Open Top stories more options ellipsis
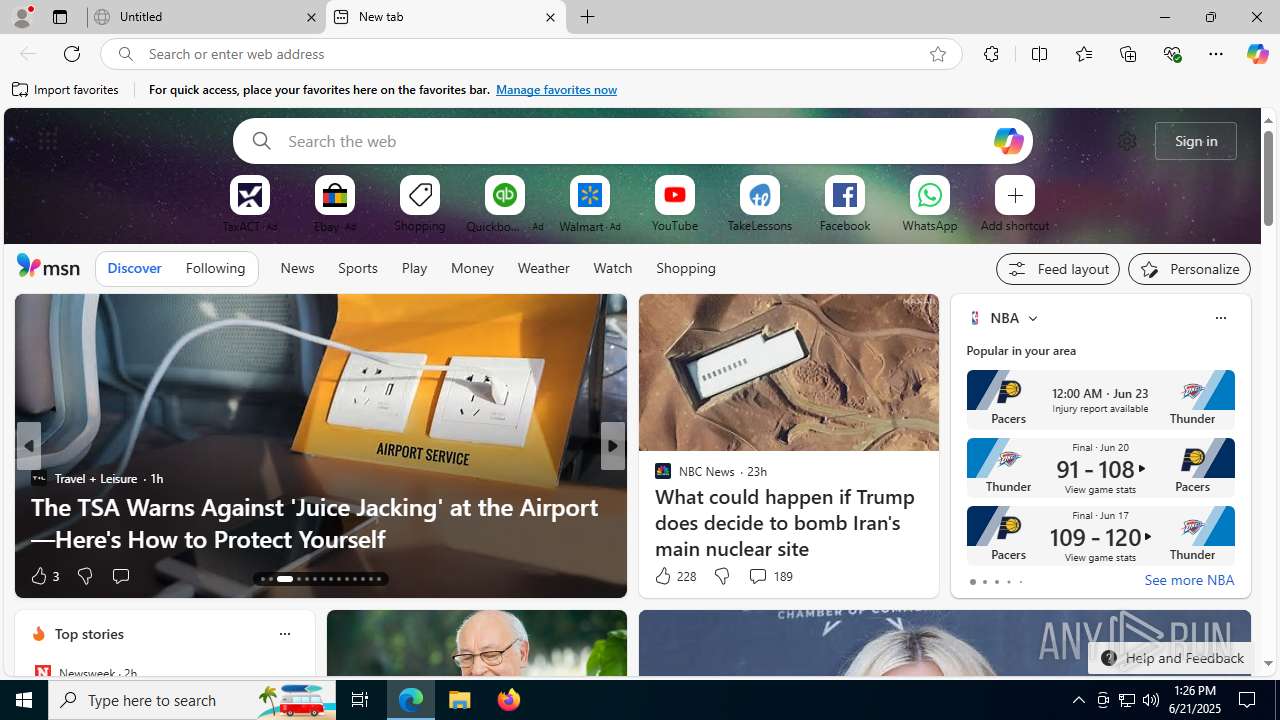Viewport: 1280px width, 720px height. 284,634
